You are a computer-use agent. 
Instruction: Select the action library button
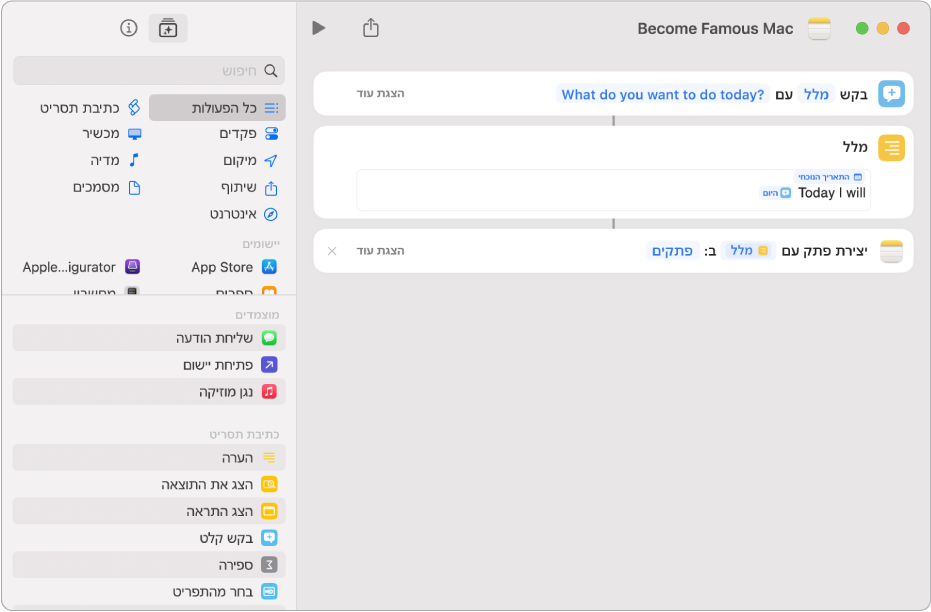point(168,28)
